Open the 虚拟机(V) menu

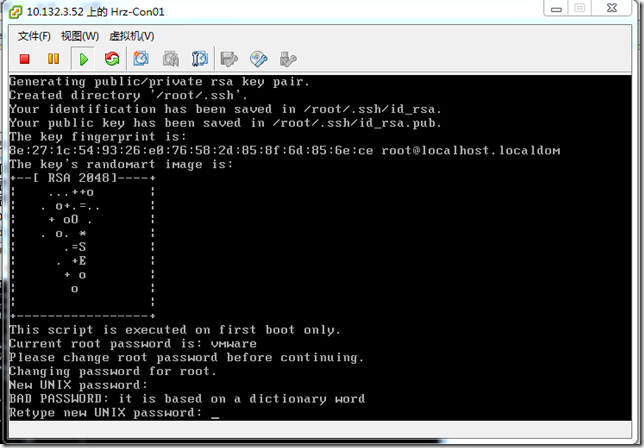pyautogui.click(x=131, y=36)
